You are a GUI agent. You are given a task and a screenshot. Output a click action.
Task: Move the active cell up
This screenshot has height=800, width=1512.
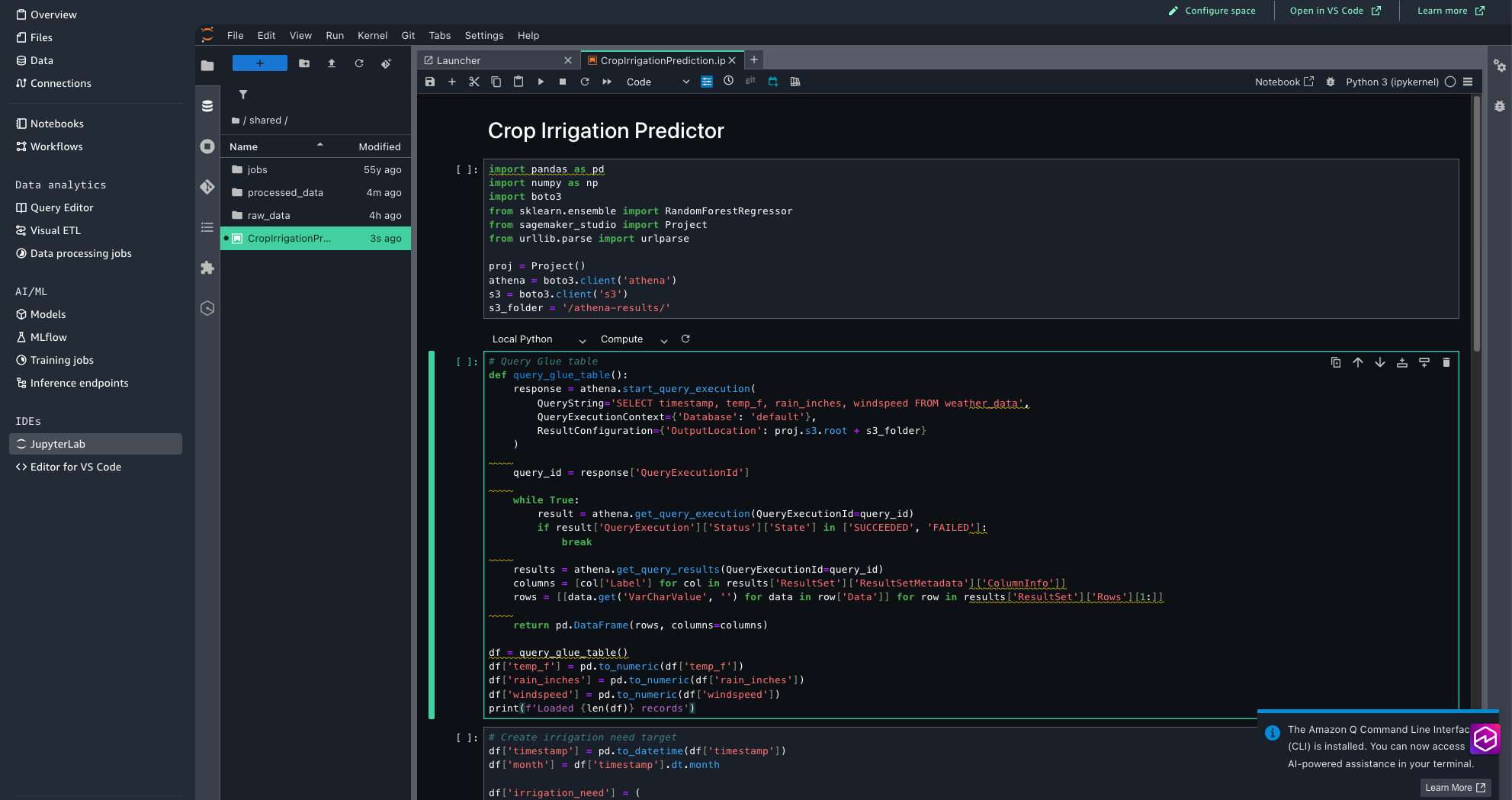(x=1357, y=362)
